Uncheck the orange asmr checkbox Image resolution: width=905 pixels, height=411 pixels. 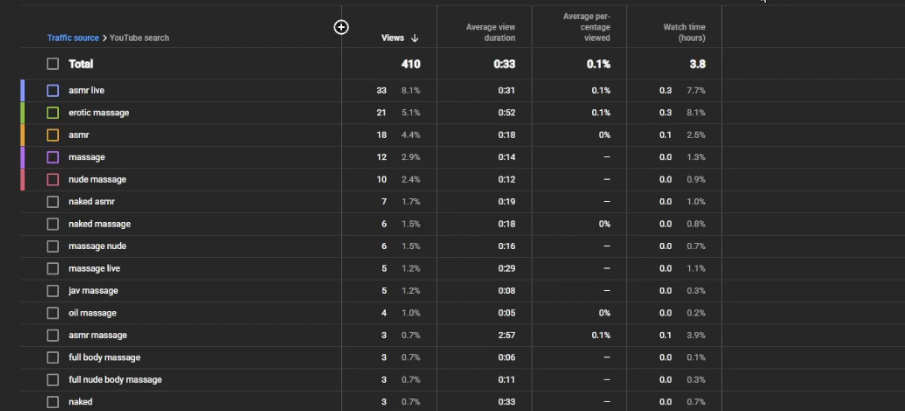(x=53, y=135)
